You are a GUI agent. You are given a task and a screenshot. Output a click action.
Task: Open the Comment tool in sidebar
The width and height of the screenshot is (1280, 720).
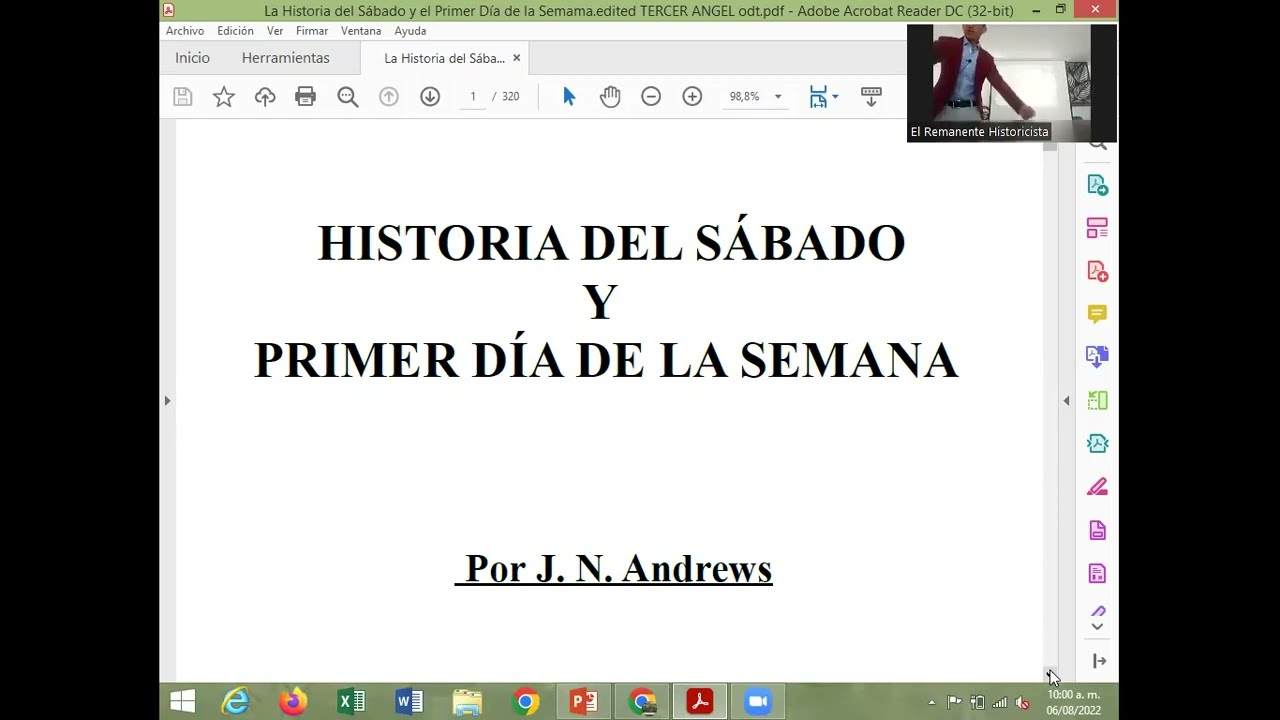tap(1097, 314)
